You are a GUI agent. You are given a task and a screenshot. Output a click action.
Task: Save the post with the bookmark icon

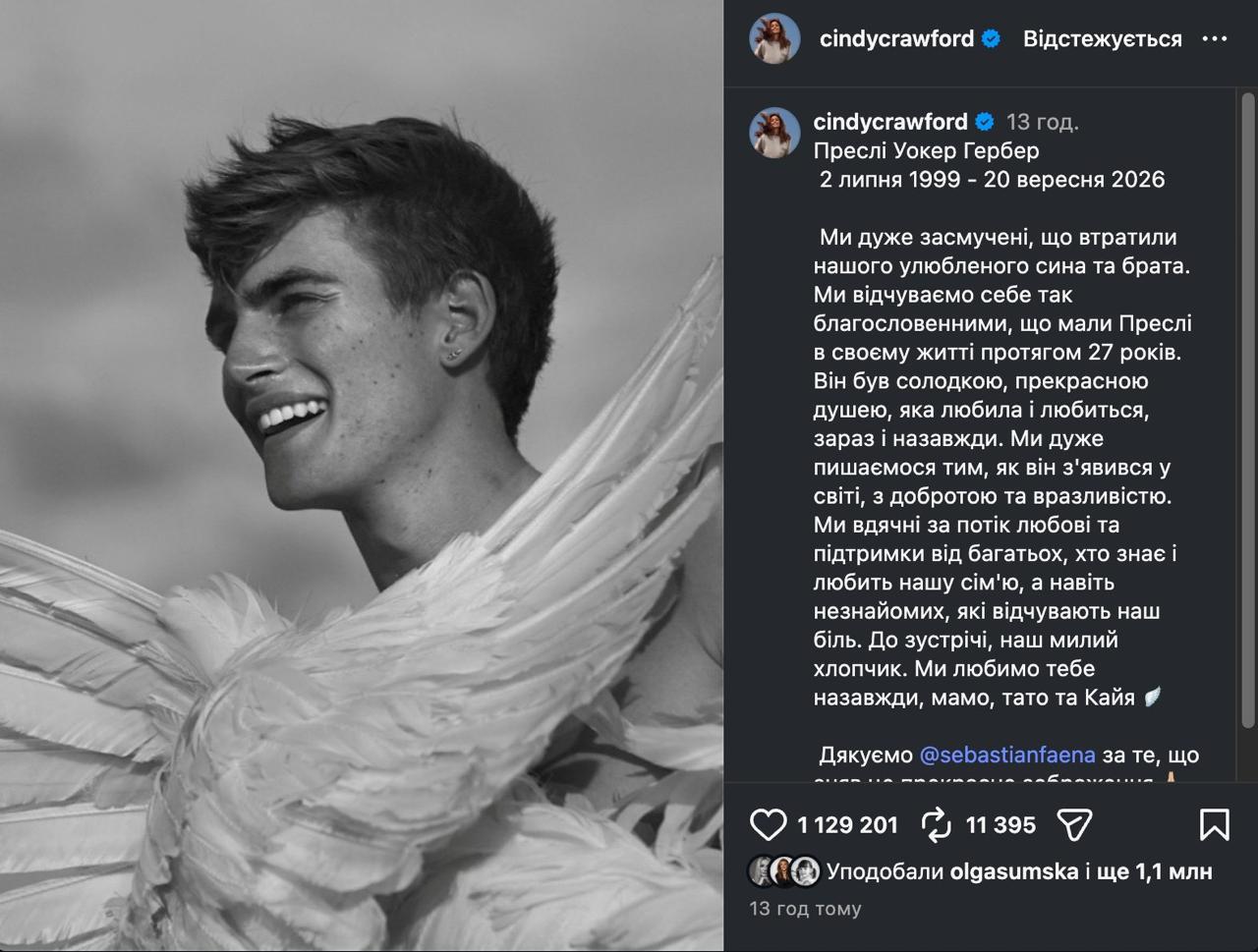[x=1214, y=824]
